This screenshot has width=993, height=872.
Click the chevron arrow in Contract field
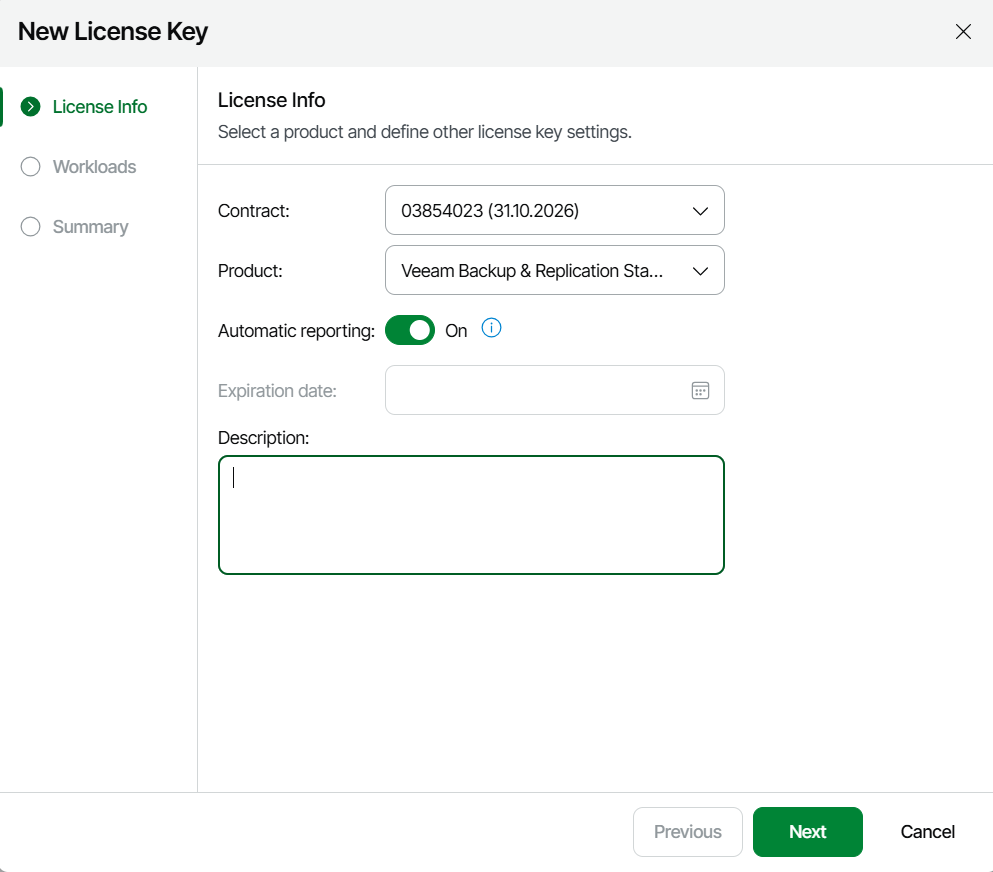tap(700, 211)
